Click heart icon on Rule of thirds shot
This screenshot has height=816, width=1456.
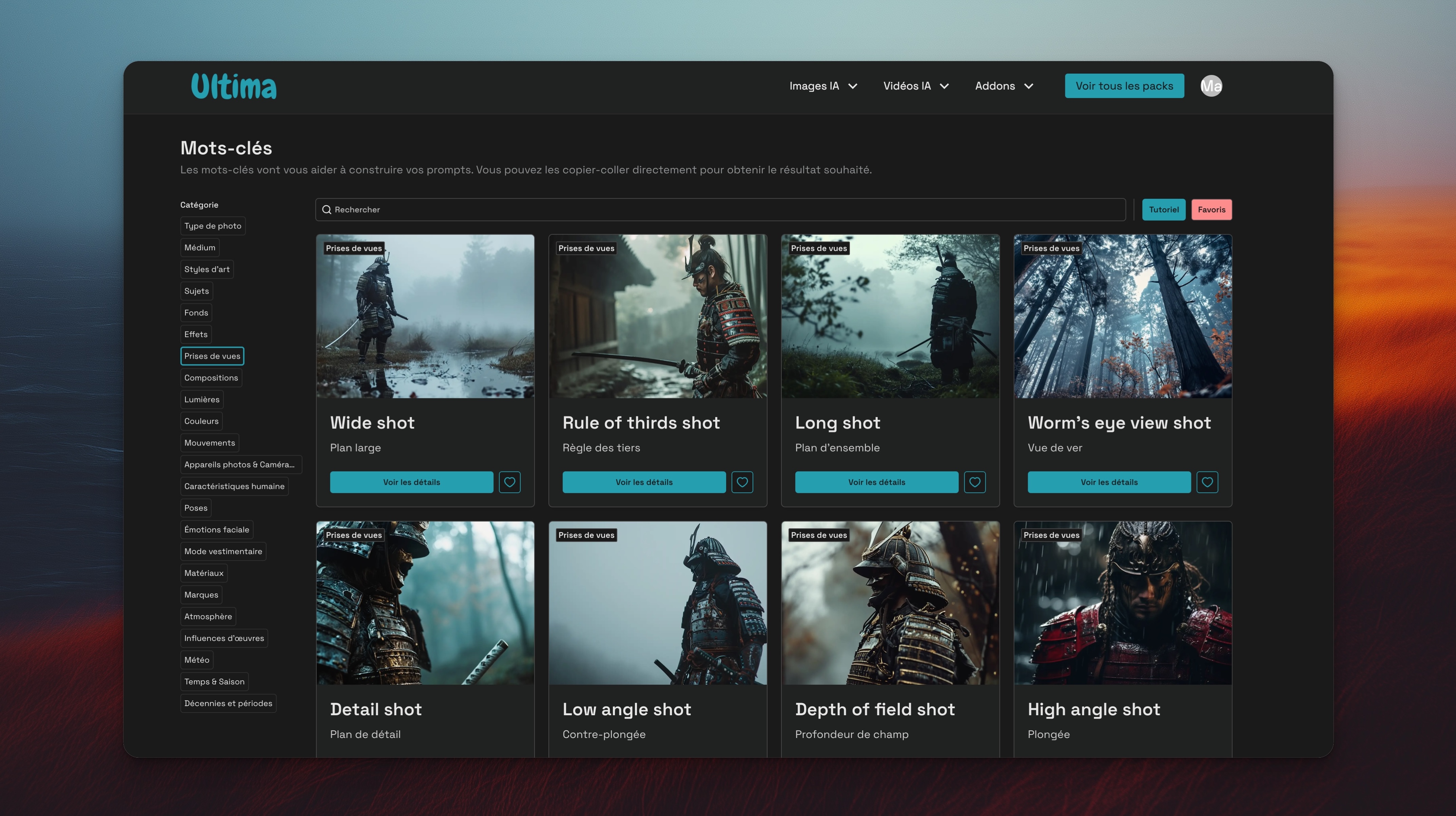pos(741,482)
